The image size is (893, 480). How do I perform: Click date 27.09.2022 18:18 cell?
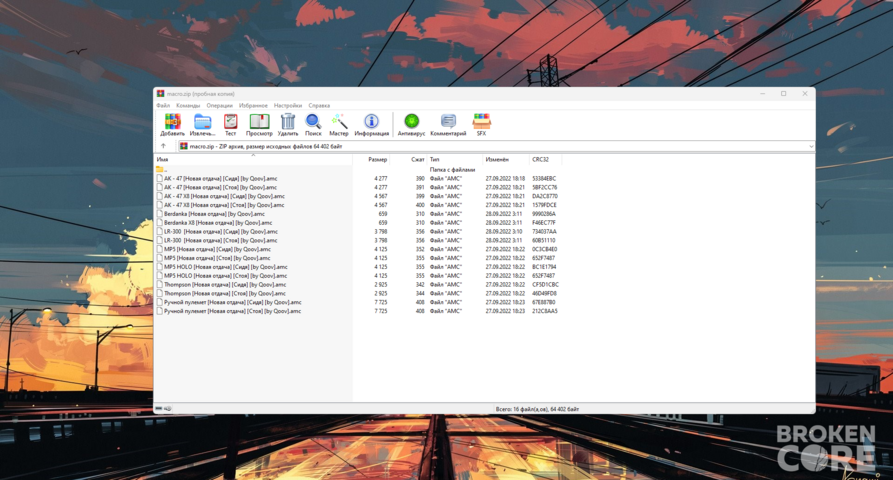coord(505,178)
